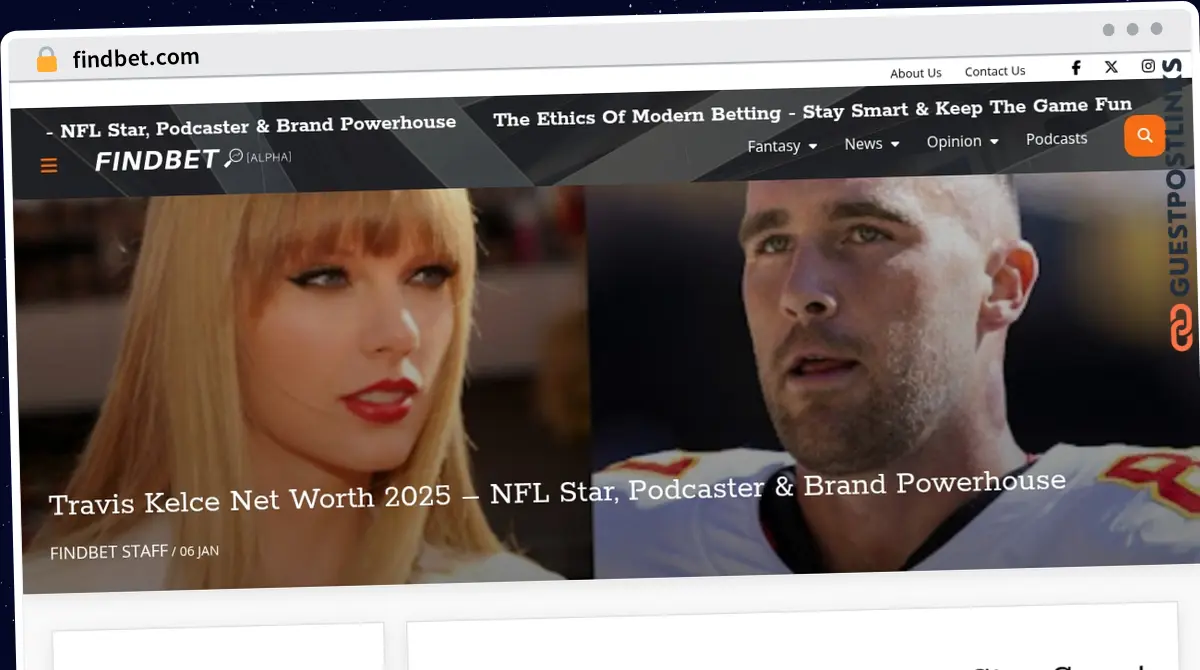
Task: Open the X (Twitter) social icon
Action: pyautogui.click(x=1111, y=67)
